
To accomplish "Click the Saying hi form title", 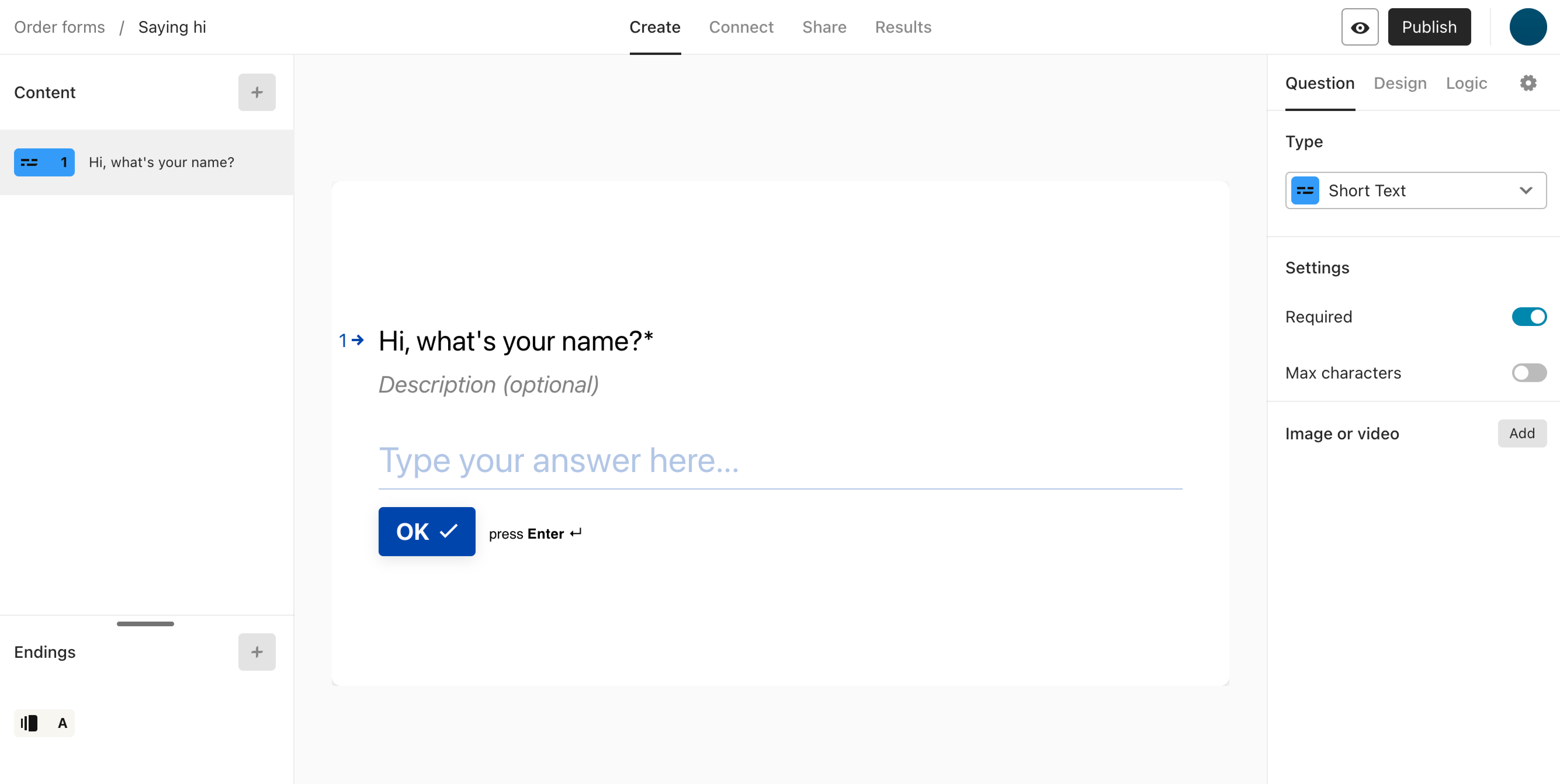I will tap(172, 27).
